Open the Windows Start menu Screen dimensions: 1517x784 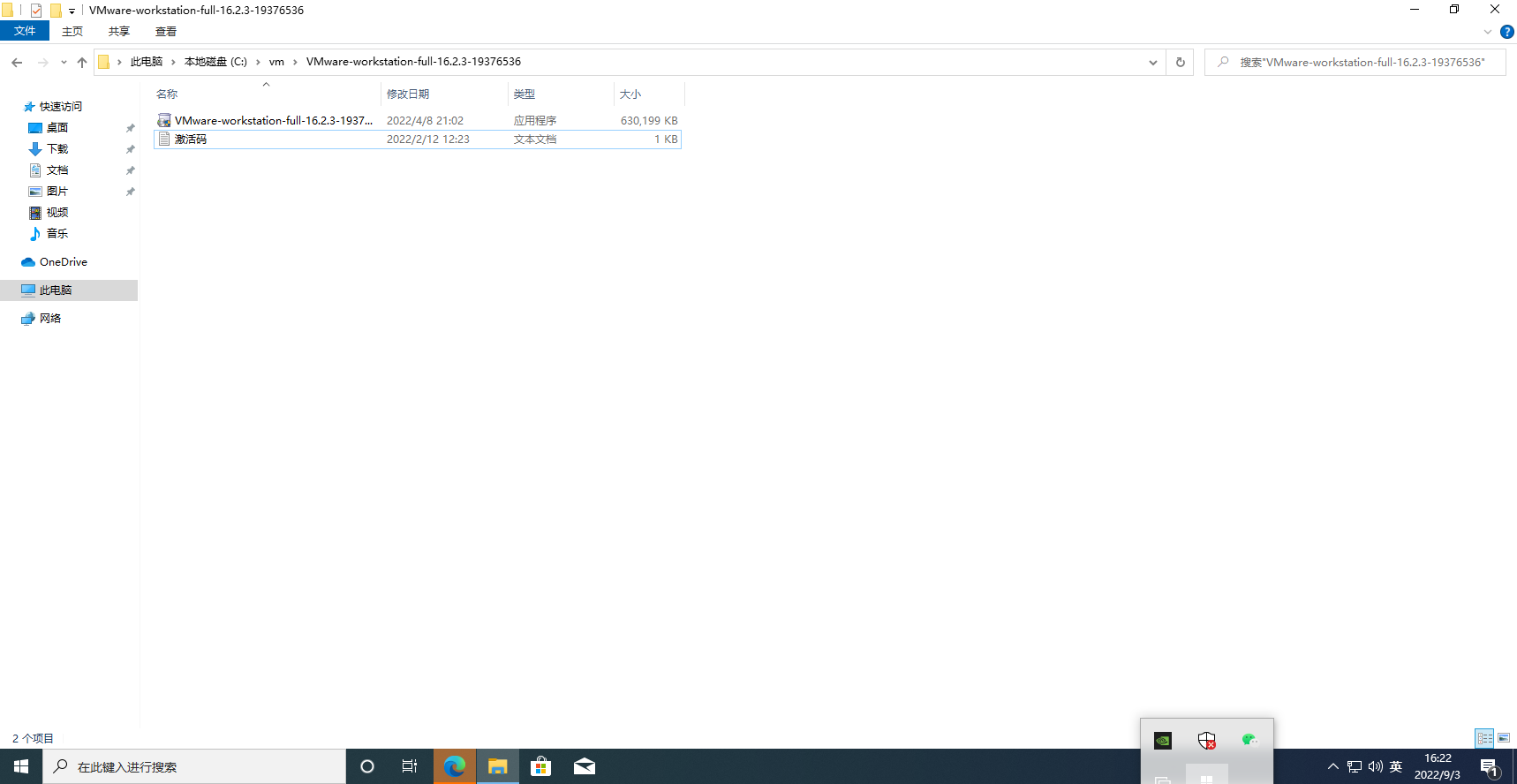tap(21, 766)
